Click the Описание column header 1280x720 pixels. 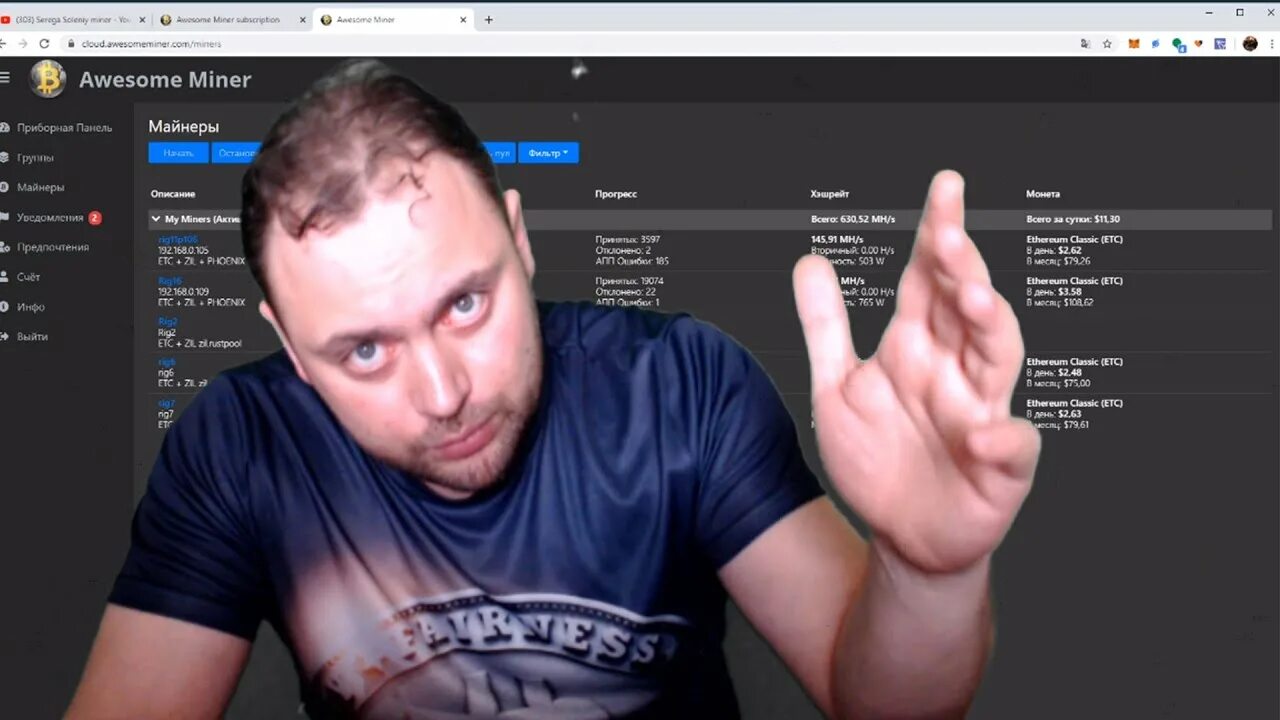pos(173,194)
